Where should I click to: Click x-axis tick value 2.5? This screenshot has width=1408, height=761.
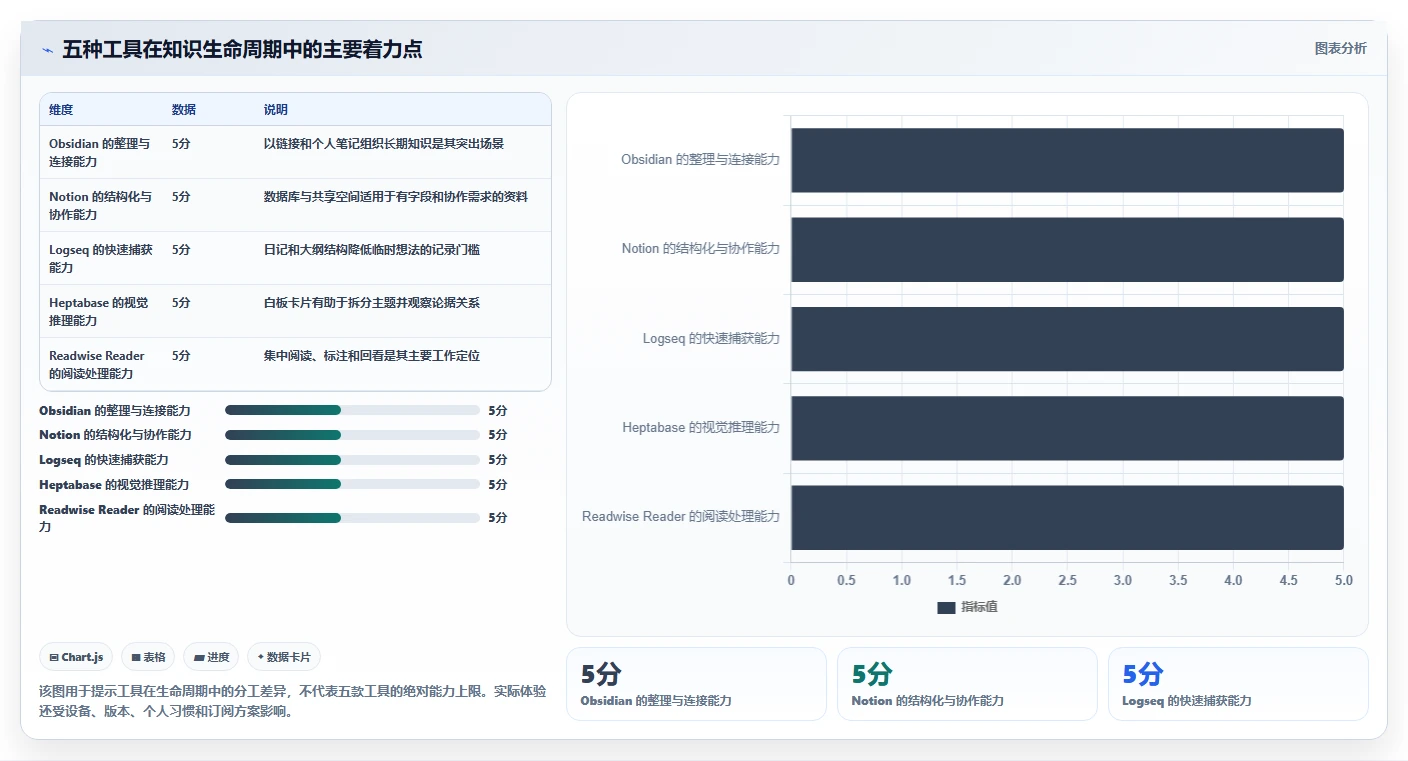click(1067, 580)
